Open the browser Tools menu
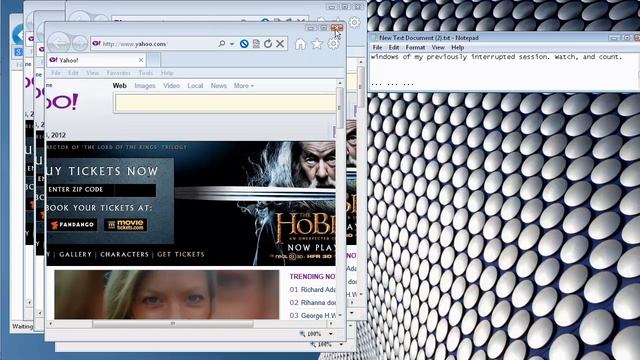 (146, 73)
